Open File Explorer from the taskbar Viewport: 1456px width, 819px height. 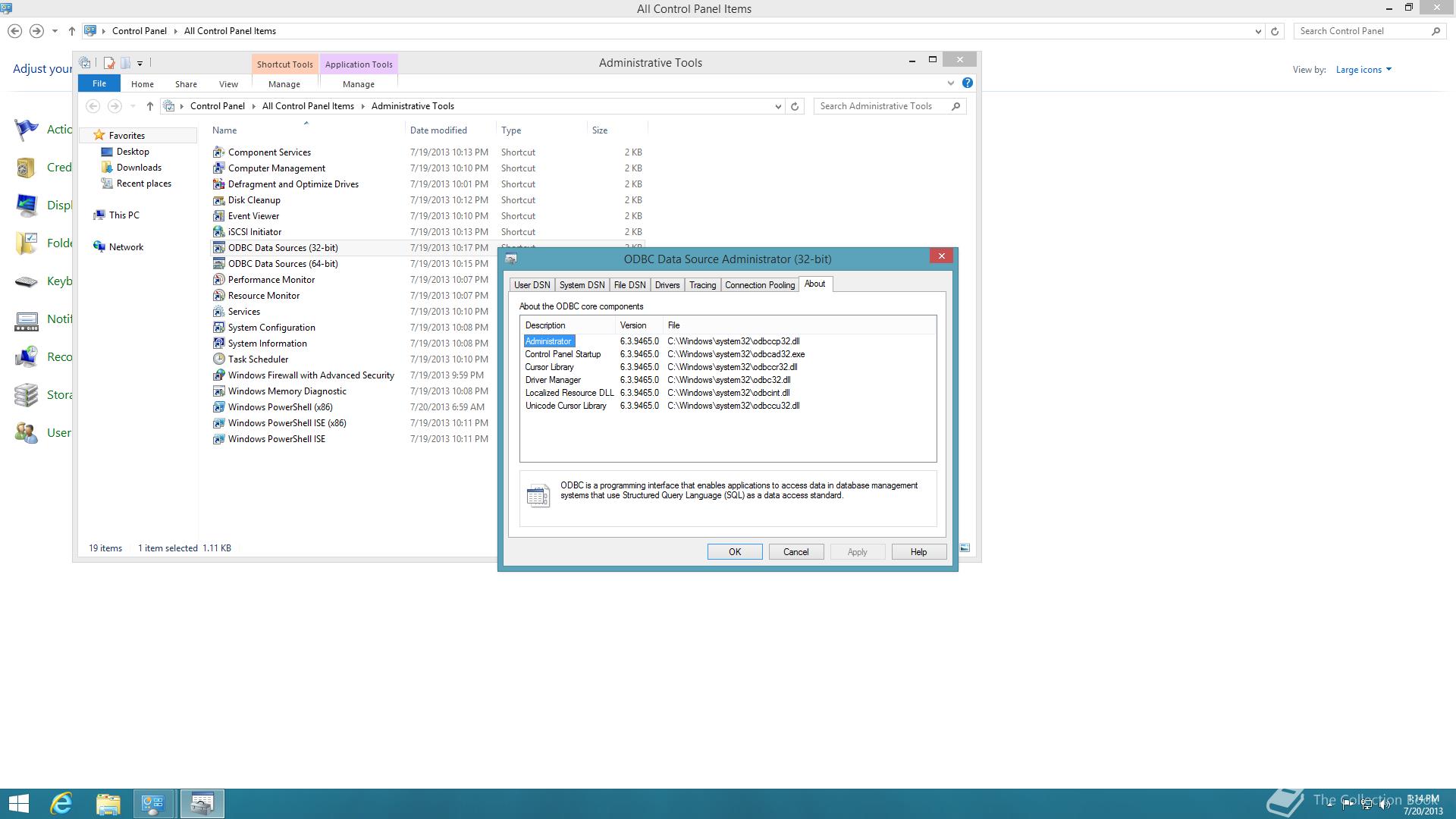(108, 803)
